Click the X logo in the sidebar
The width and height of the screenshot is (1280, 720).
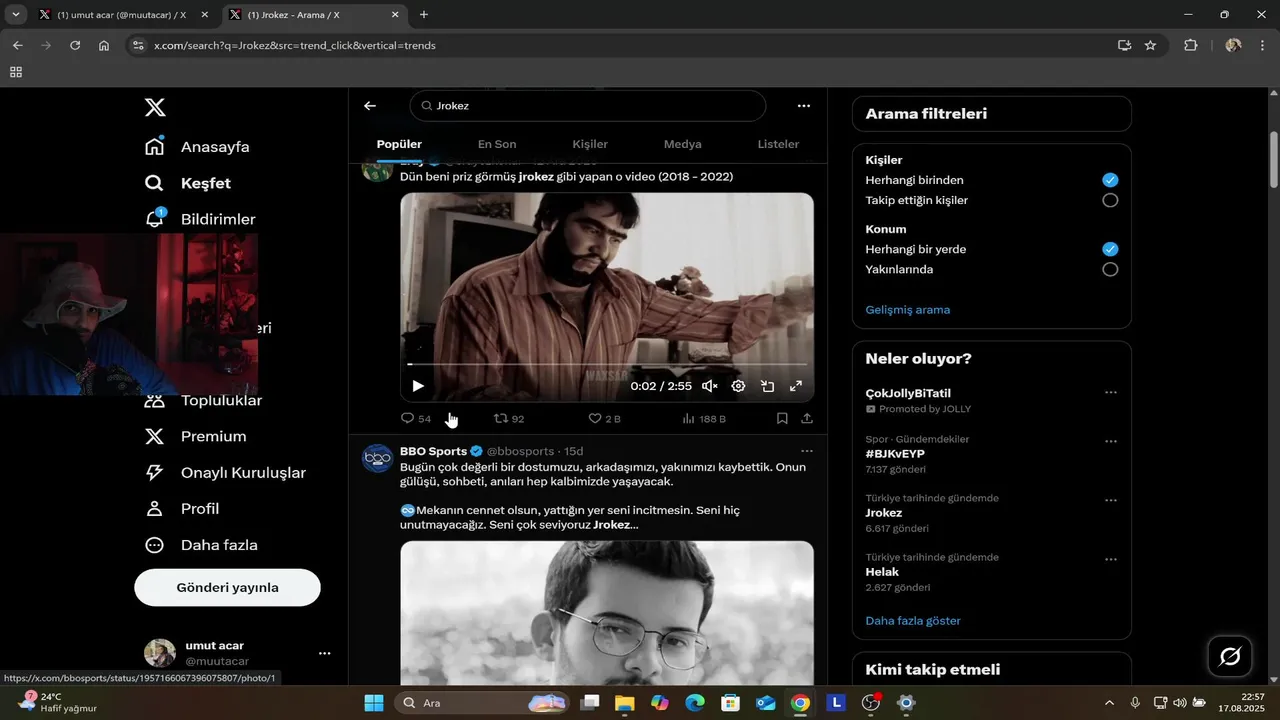click(155, 108)
